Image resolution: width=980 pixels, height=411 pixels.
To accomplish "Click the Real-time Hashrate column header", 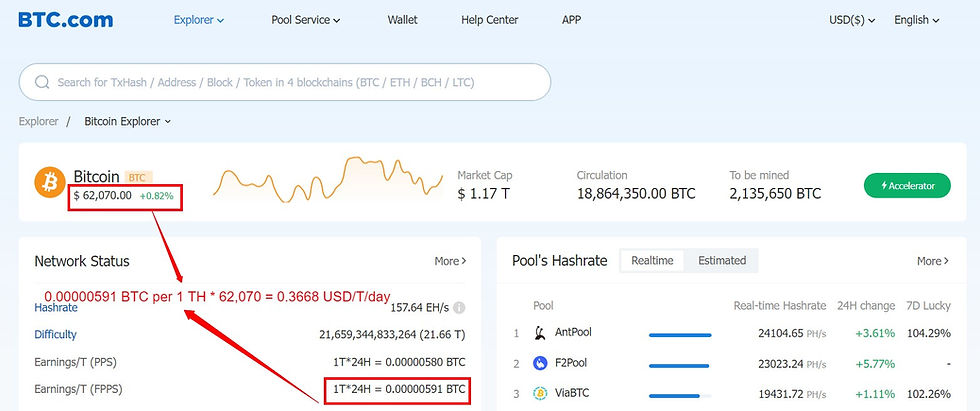I will pyautogui.click(x=779, y=306).
